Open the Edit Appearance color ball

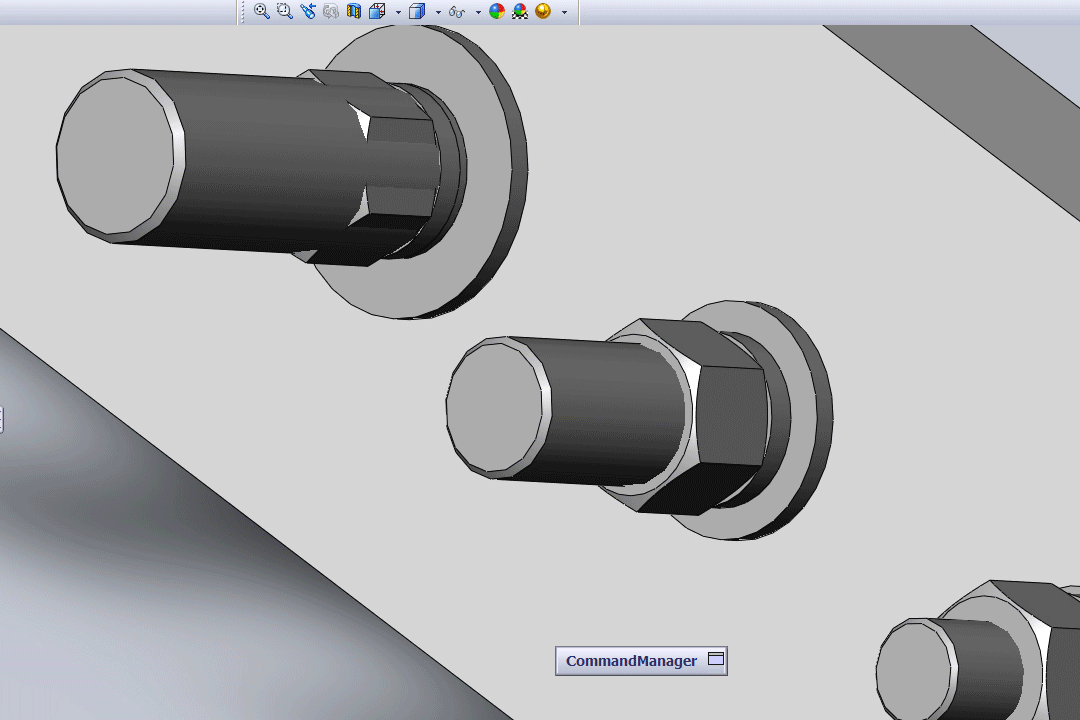click(497, 11)
